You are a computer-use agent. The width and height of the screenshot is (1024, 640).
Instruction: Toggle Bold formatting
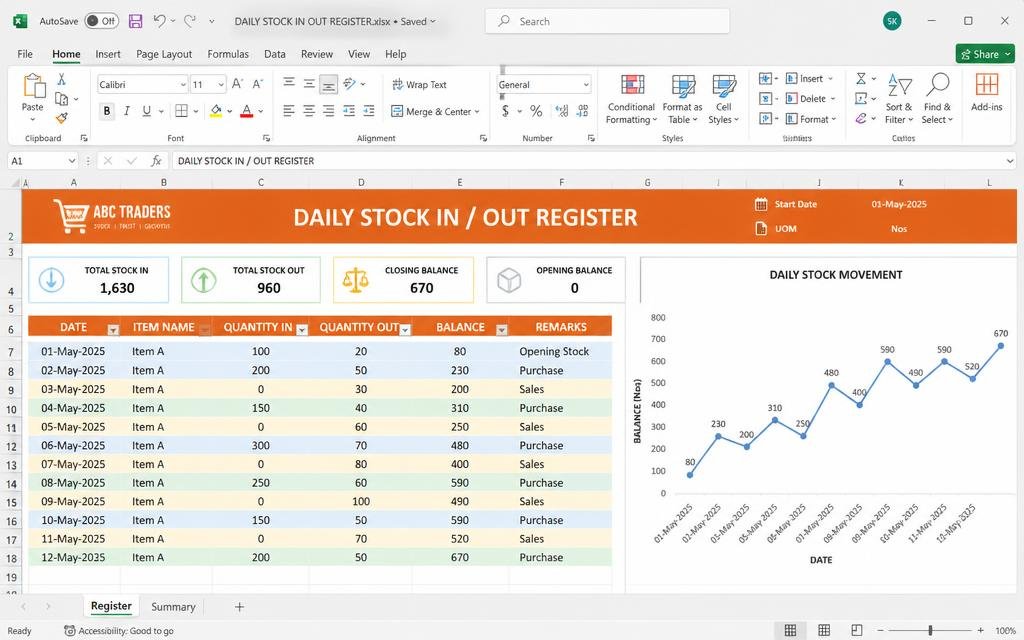[106, 111]
